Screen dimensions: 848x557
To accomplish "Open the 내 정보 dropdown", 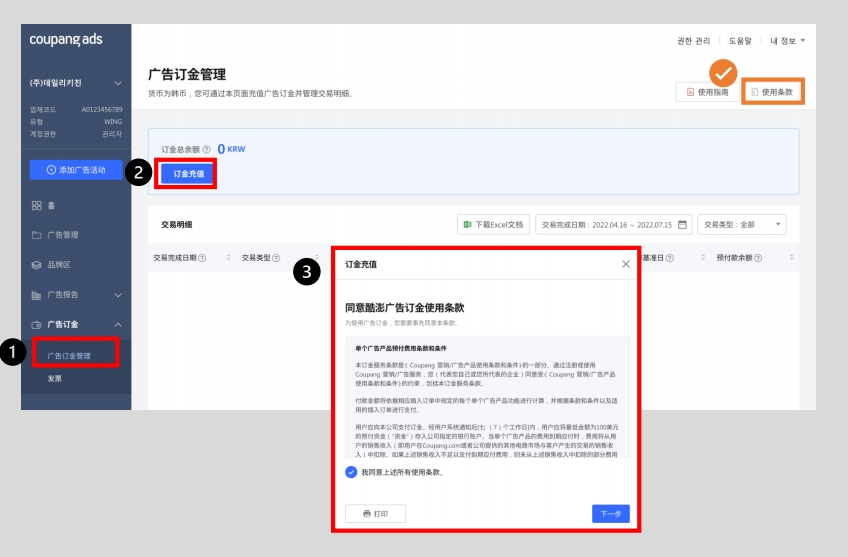I will (x=787, y=41).
